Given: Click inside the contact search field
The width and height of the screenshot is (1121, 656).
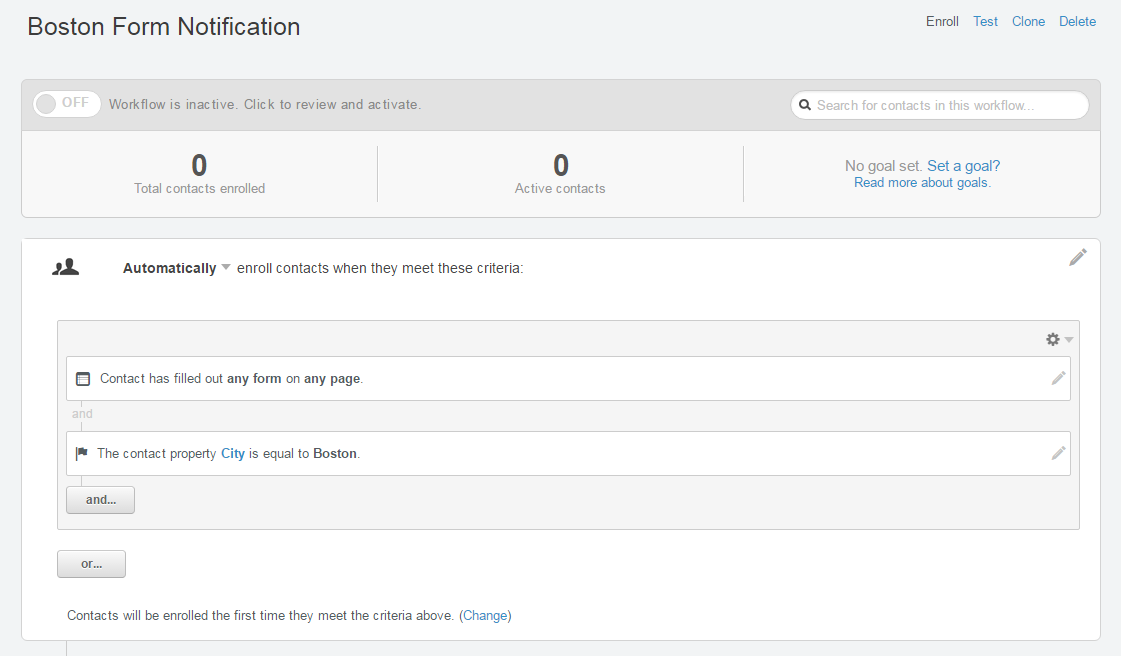Looking at the screenshot, I should coord(940,104).
